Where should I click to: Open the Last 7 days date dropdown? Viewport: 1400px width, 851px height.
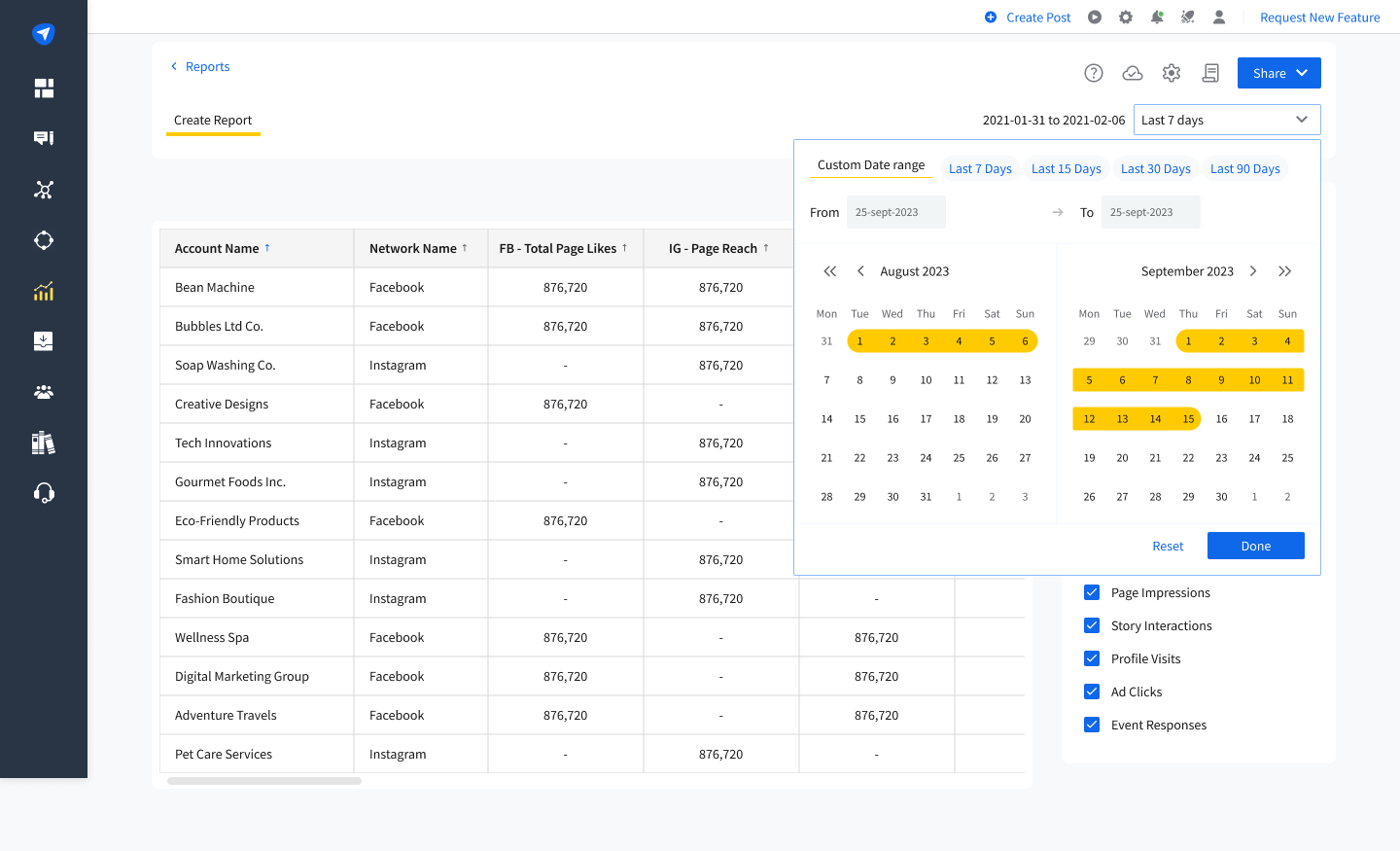point(1226,120)
